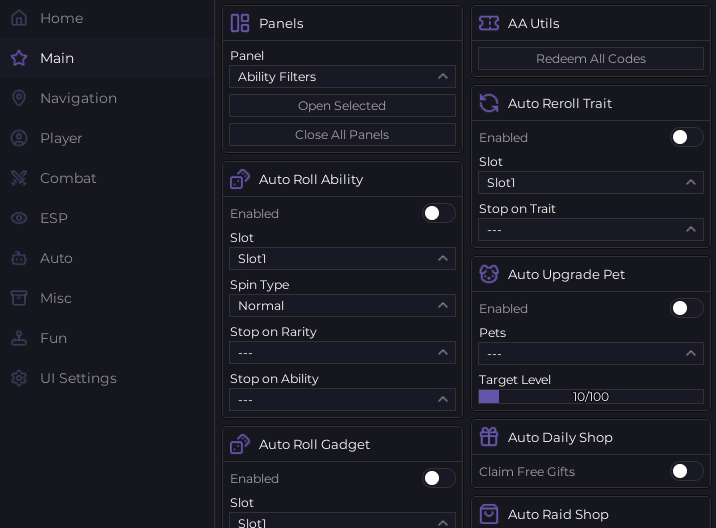Click the Auto Roll Ability dice icon
The image size is (716, 528).
tap(240, 180)
